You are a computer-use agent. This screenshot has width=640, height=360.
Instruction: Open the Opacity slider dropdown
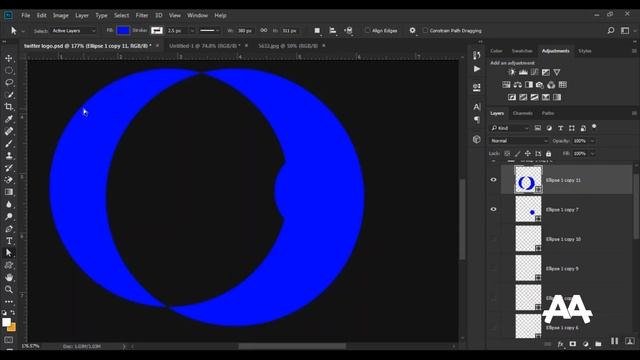592,141
